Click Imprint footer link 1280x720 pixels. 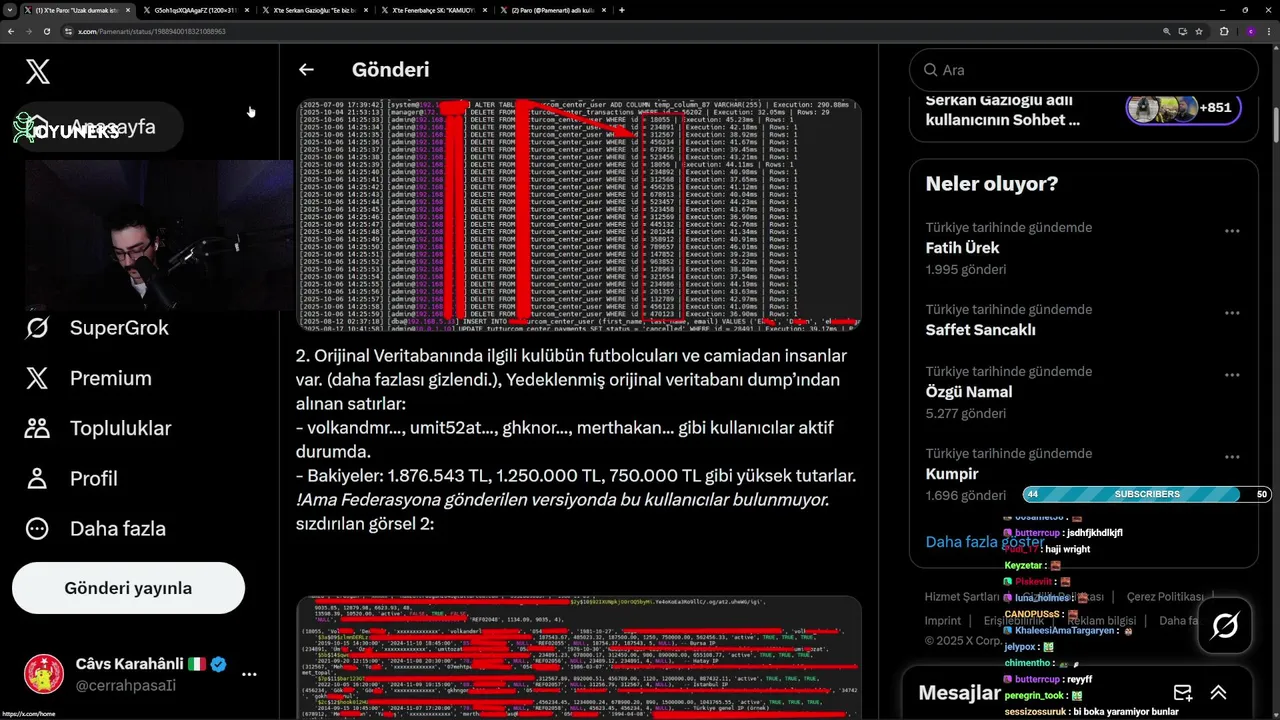943,621
